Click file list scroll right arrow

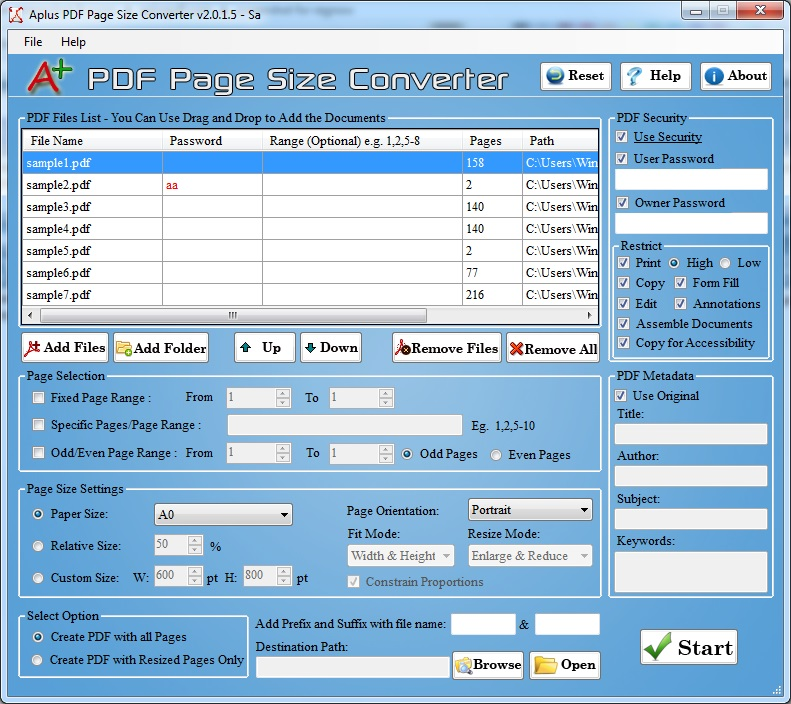(x=589, y=316)
